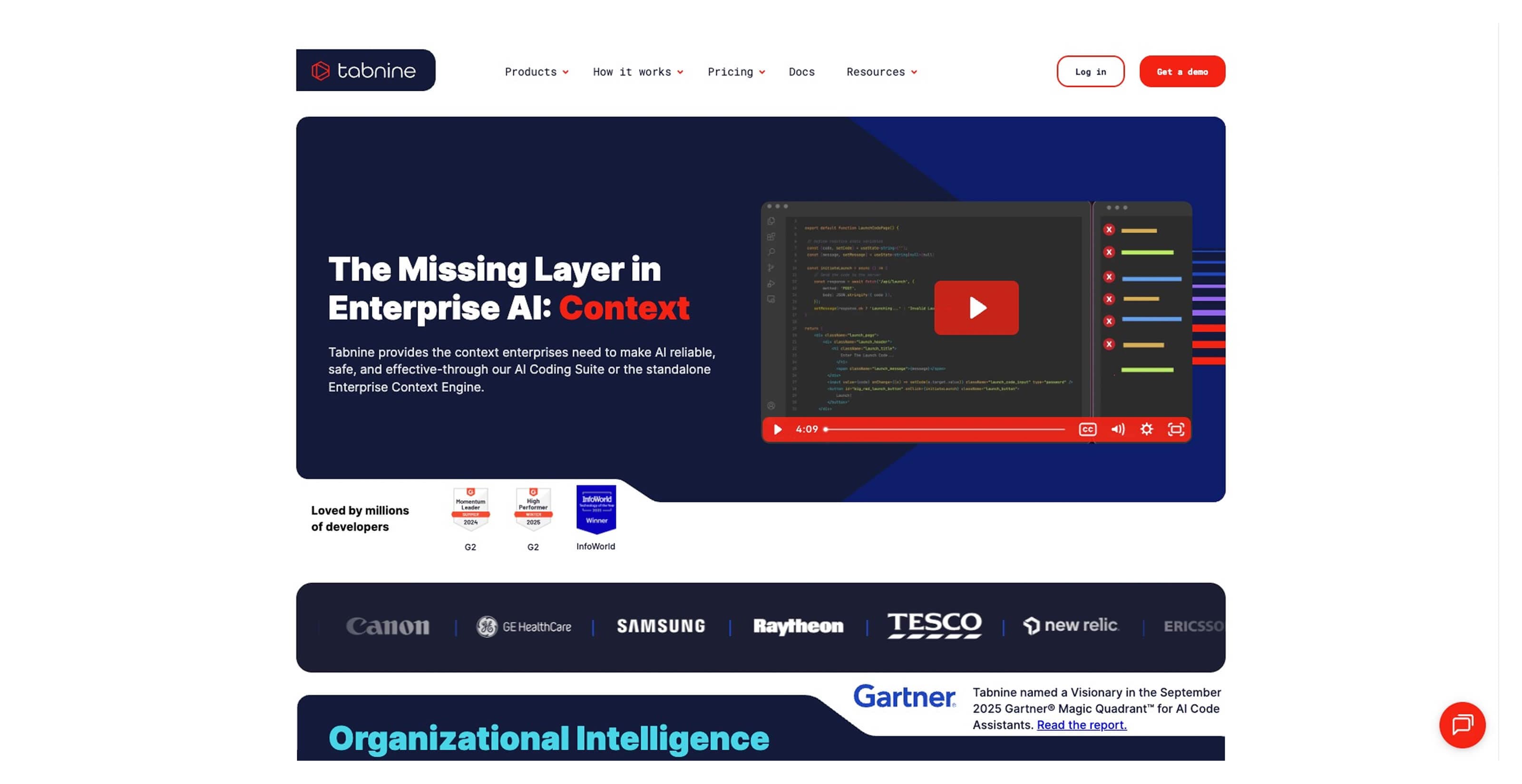Click the Tabnine logo
Image resolution: width=1522 pixels, height=784 pixels.
[x=365, y=70]
